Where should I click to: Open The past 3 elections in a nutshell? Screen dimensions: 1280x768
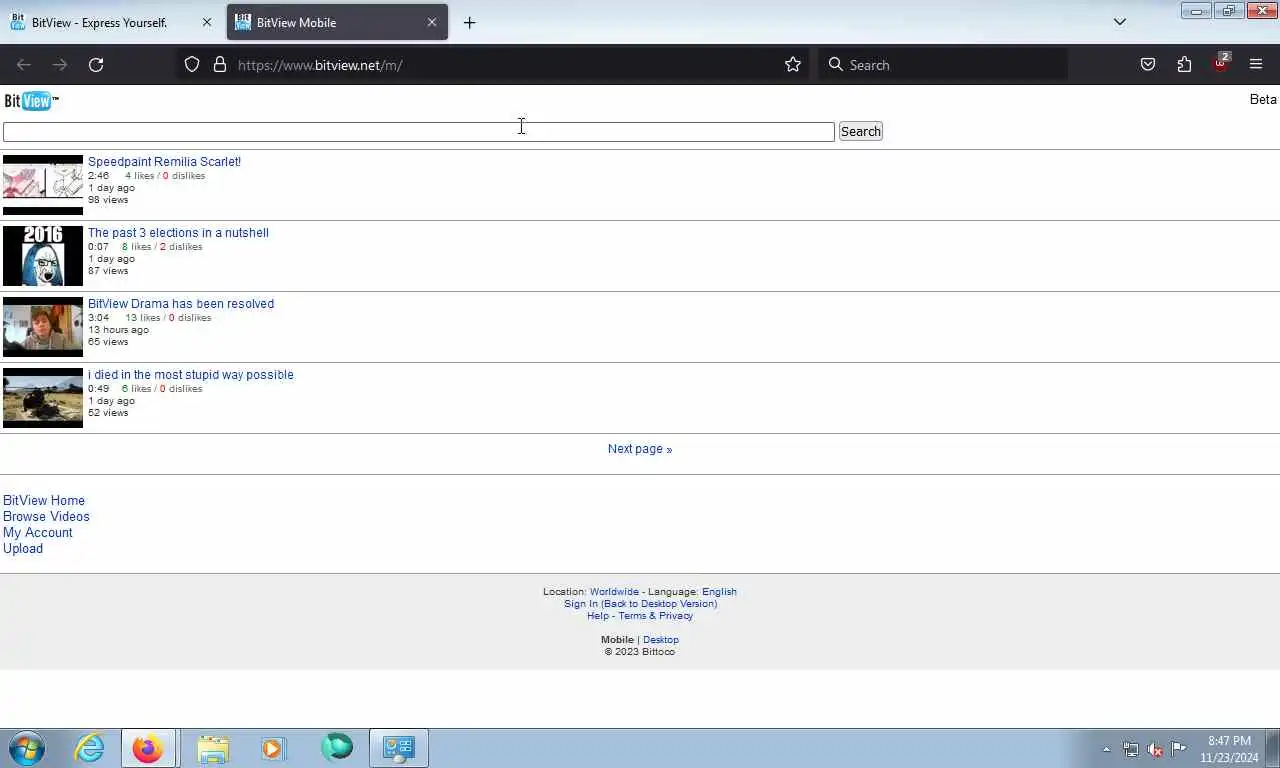(x=178, y=233)
